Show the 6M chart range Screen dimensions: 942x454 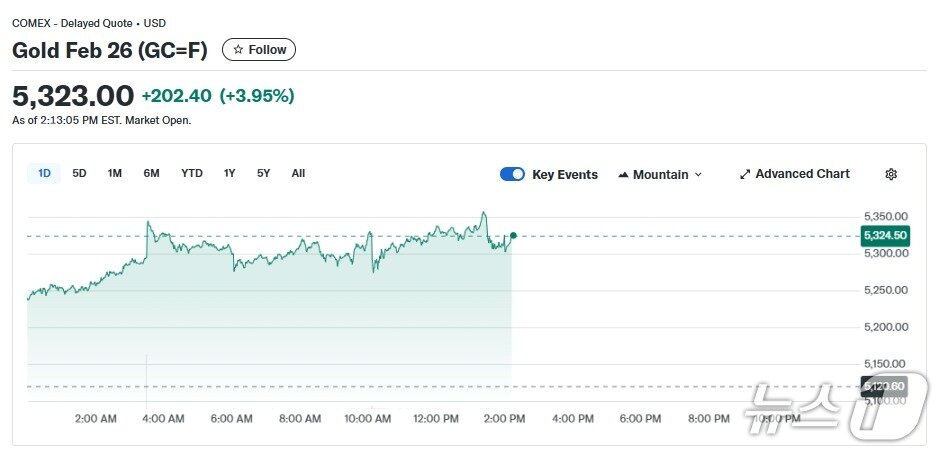coord(151,174)
